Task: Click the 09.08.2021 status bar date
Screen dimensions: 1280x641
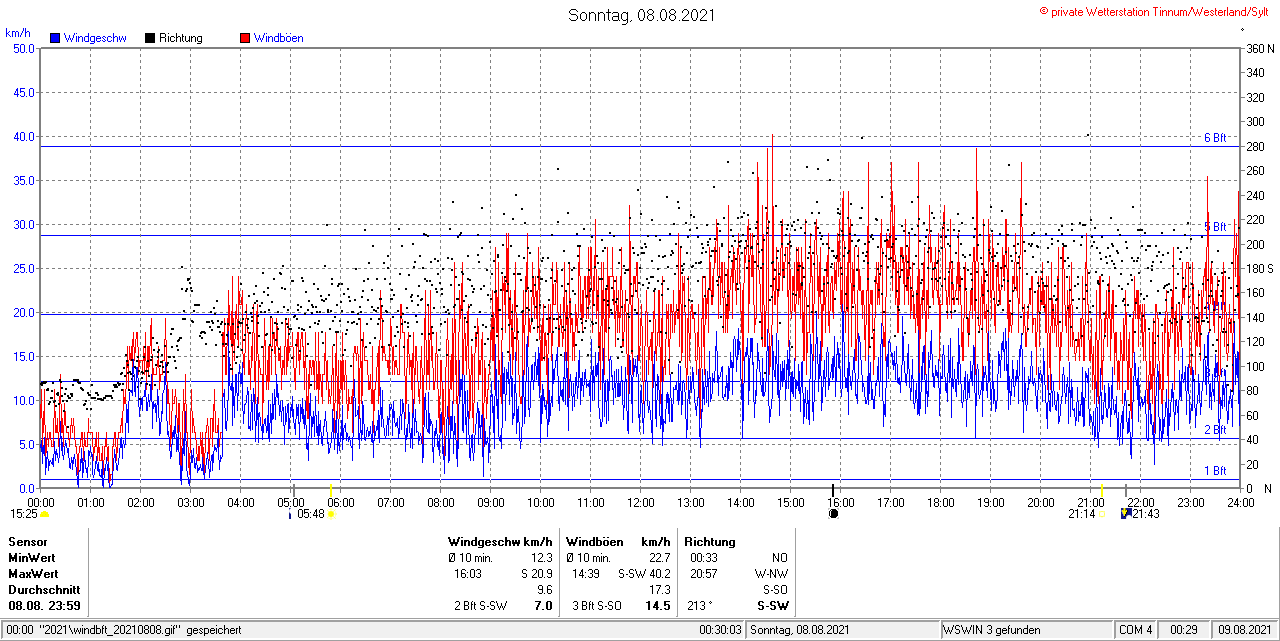Action: point(1244,630)
